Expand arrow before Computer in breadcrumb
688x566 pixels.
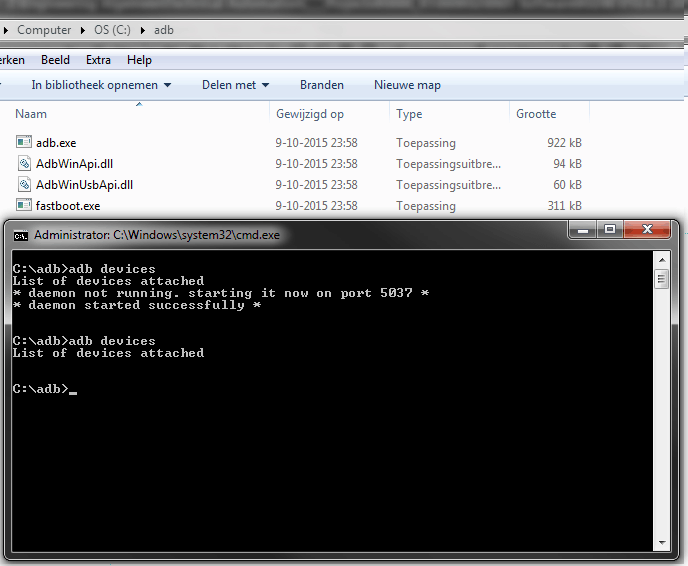6,30
